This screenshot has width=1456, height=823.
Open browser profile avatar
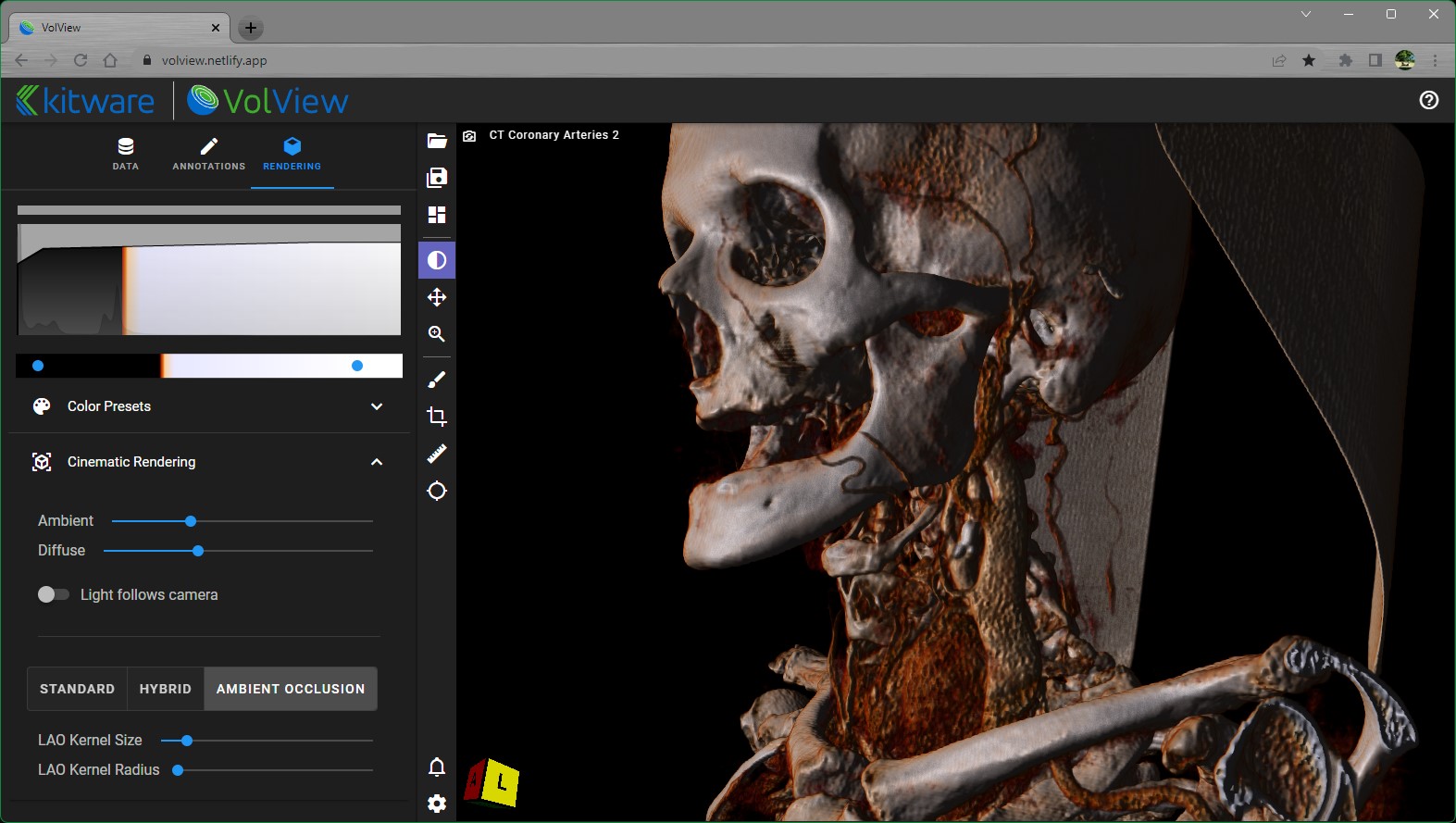(x=1405, y=60)
